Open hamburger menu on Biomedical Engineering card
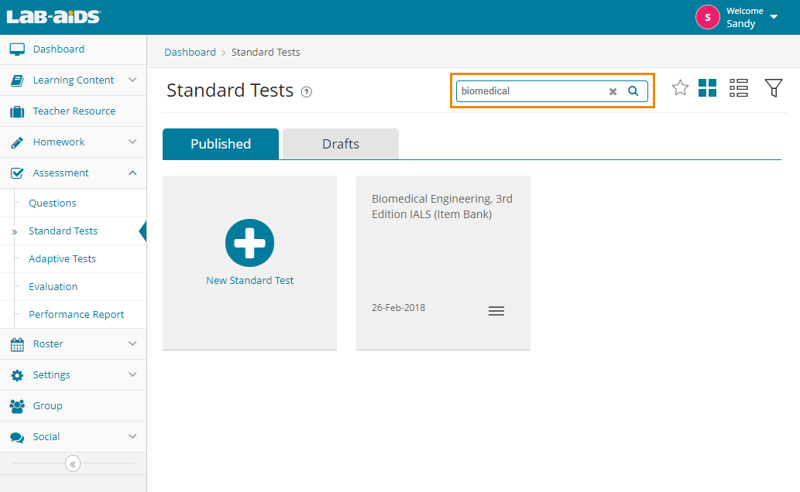This screenshot has height=492, width=800. point(496,311)
